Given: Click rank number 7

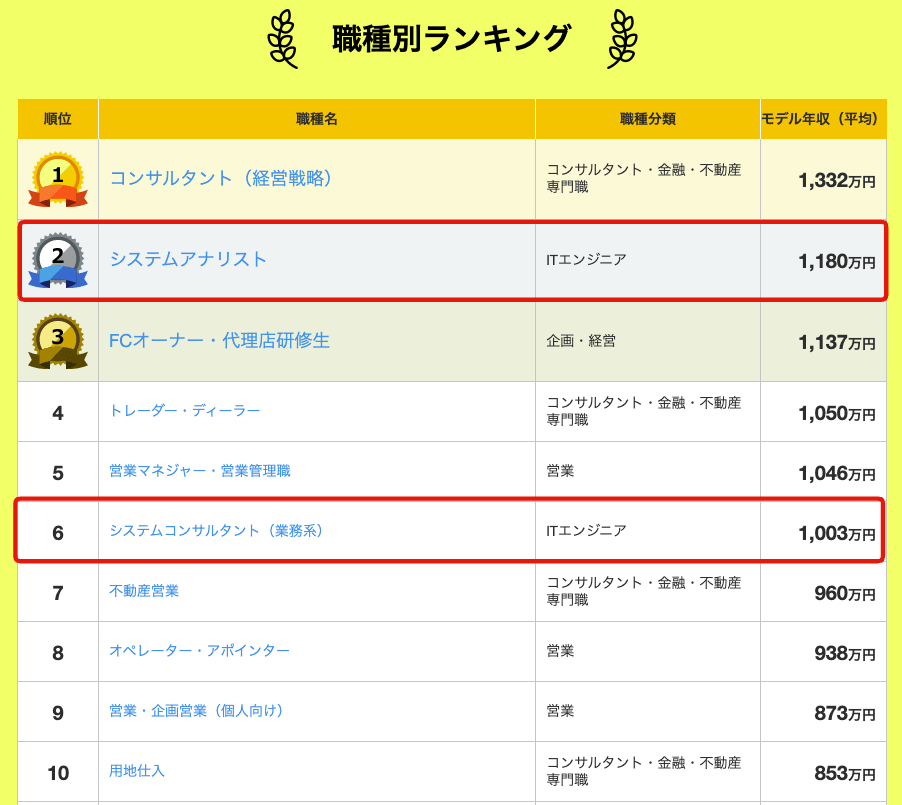Looking at the screenshot, I should click(x=58, y=593).
